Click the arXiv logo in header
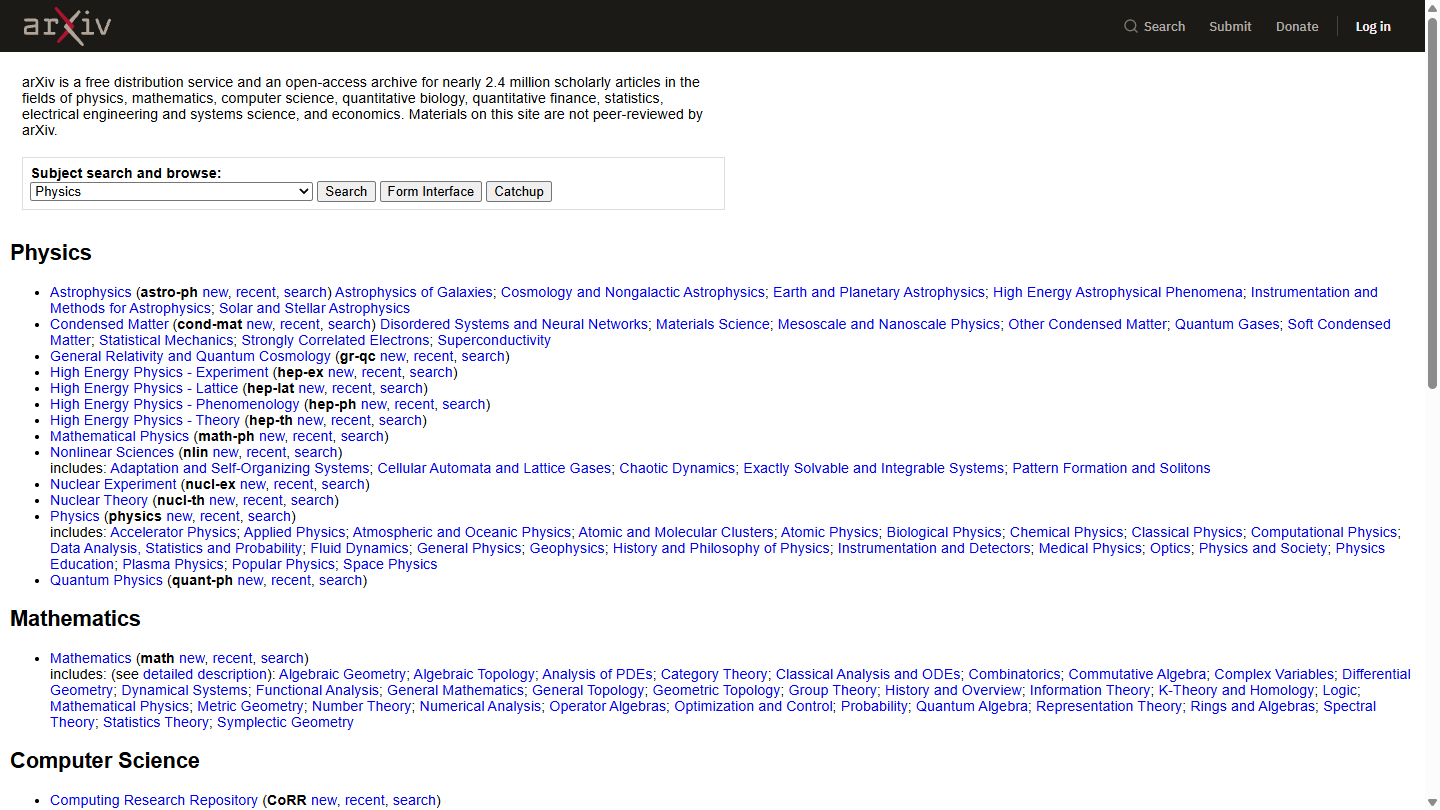 (67, 26)
